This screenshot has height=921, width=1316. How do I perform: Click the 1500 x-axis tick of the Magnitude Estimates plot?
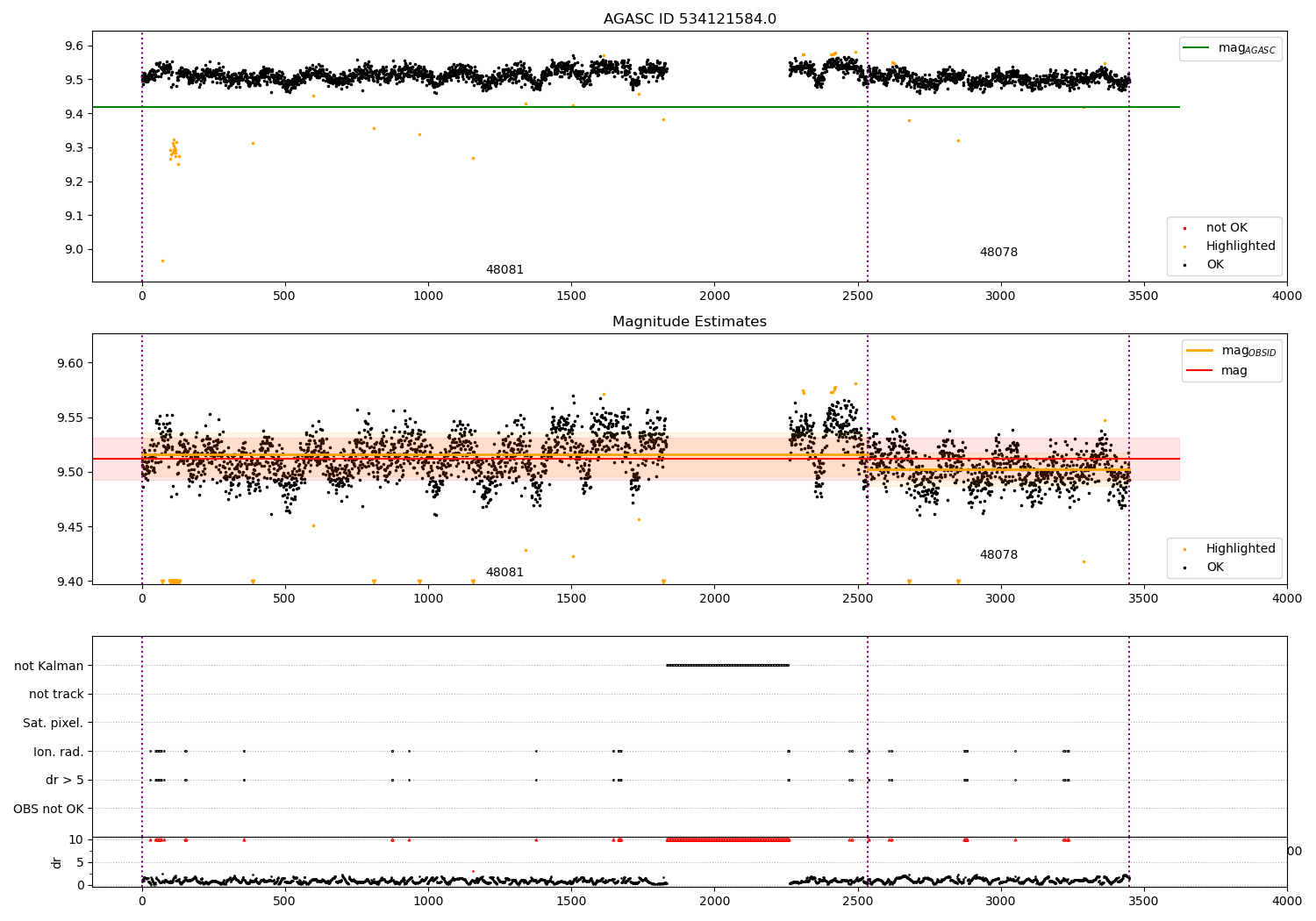click(x=571, y=599)
